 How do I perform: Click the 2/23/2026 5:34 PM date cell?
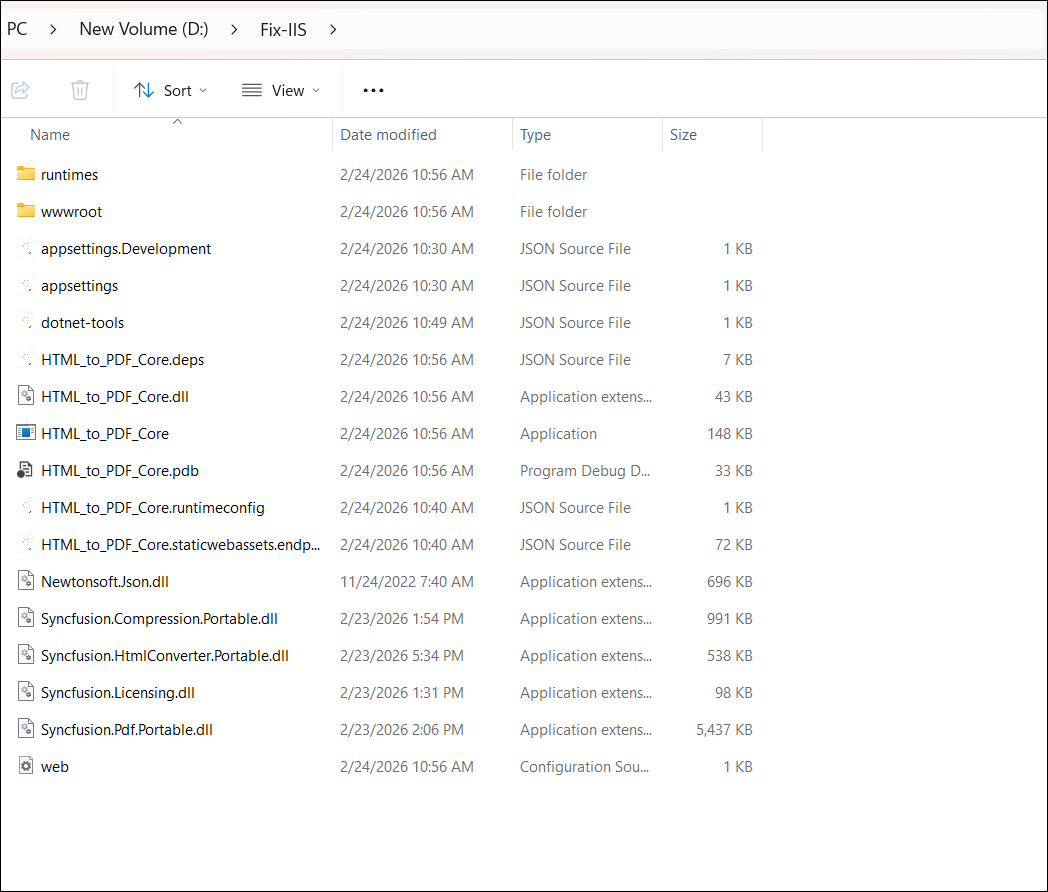[x=402, y=655]
